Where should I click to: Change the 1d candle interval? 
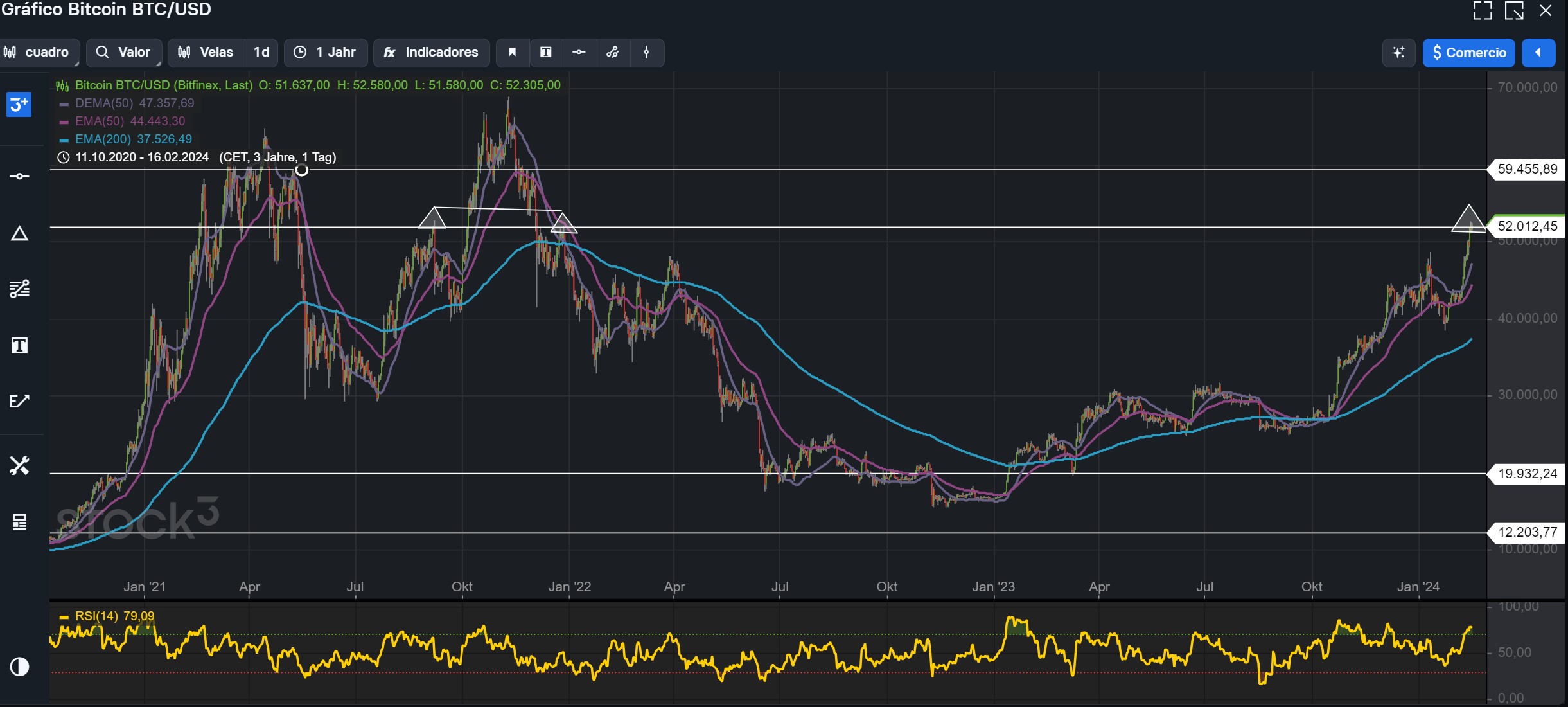point(261,52)
